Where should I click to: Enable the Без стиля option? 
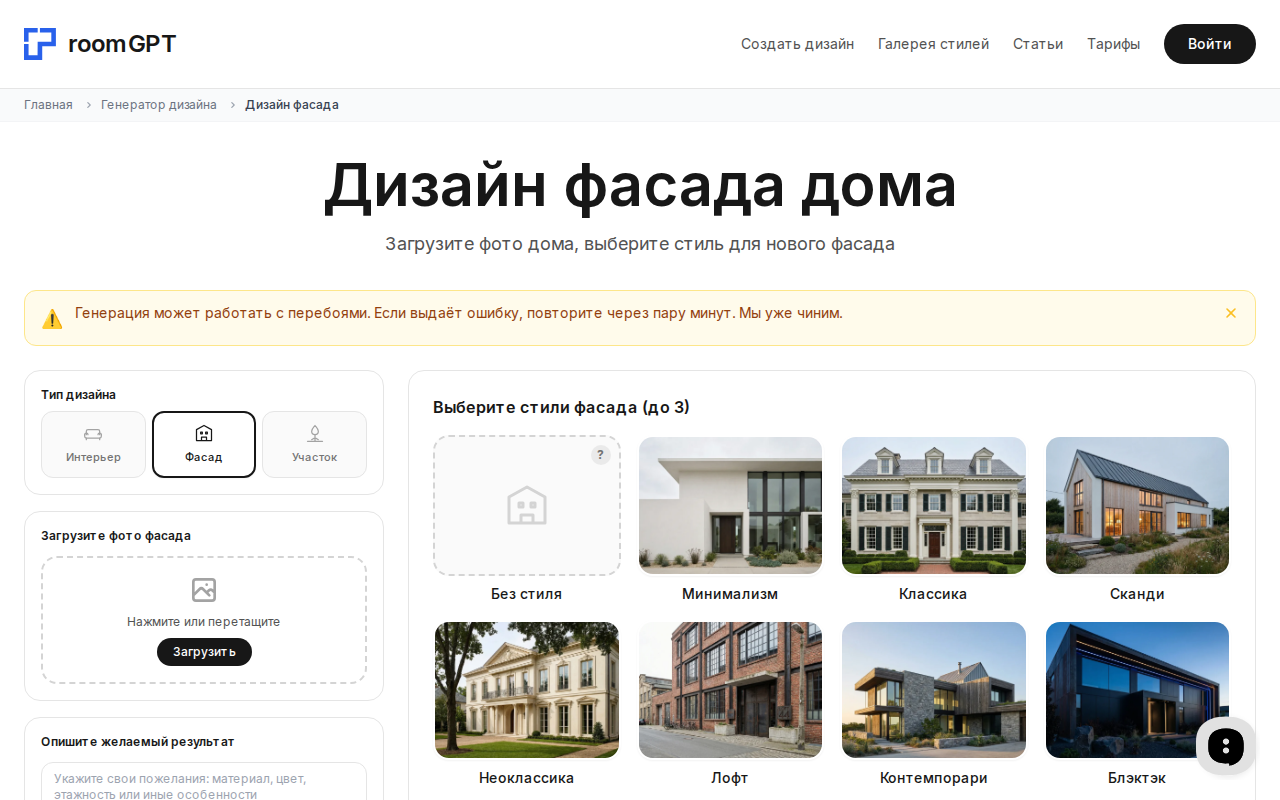(526, 505)
